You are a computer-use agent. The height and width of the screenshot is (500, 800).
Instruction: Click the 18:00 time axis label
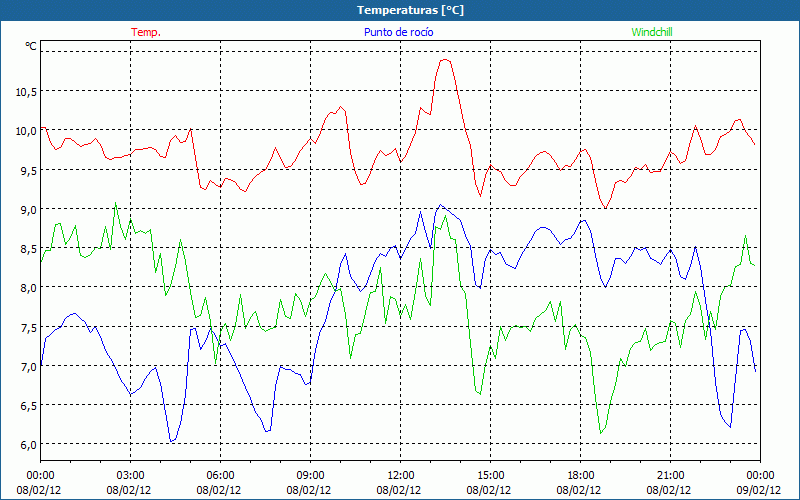pos(581,476)
